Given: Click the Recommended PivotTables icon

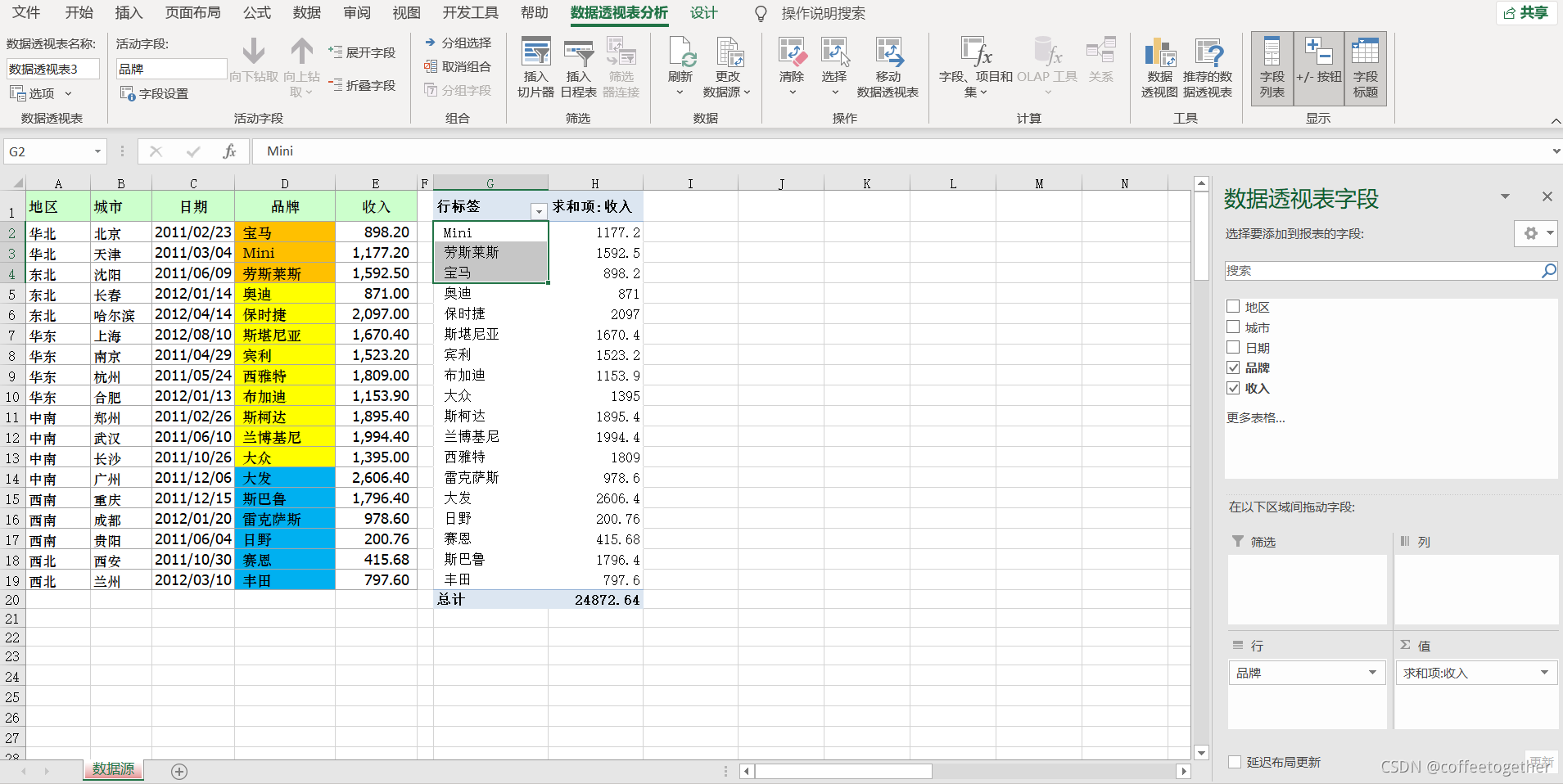Looking at the screenshot, I should click(1208, 52).
